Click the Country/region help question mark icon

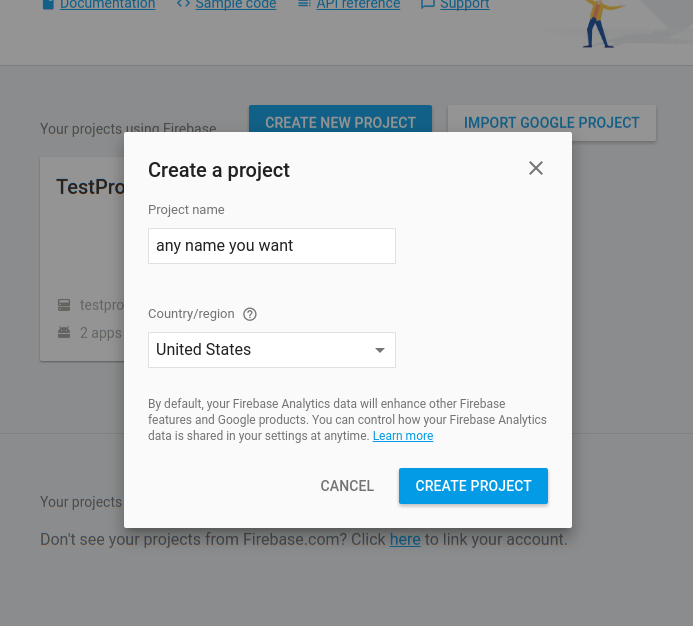(250, 314)
